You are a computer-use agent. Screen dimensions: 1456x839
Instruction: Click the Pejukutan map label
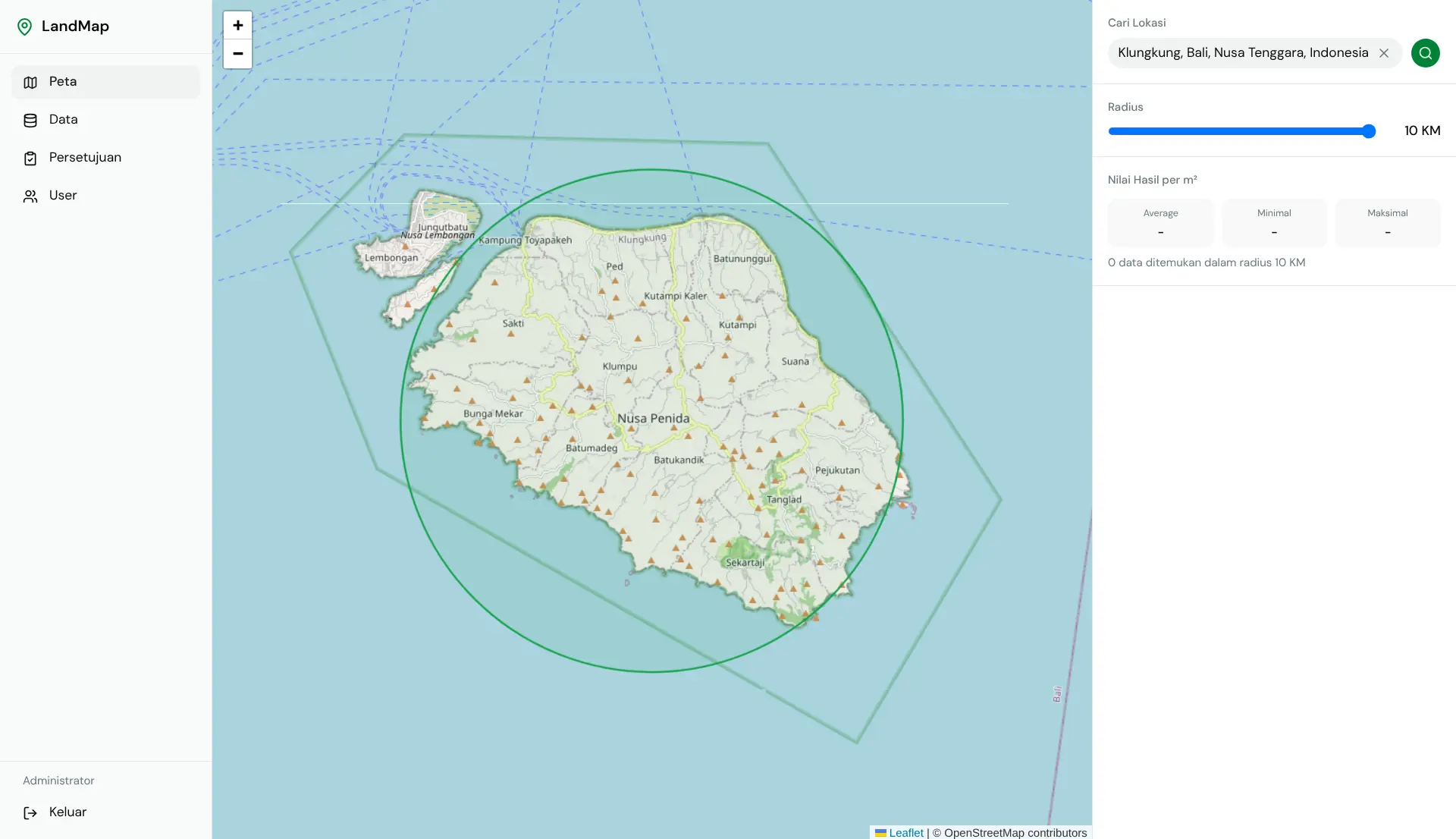tap(838, 470)
